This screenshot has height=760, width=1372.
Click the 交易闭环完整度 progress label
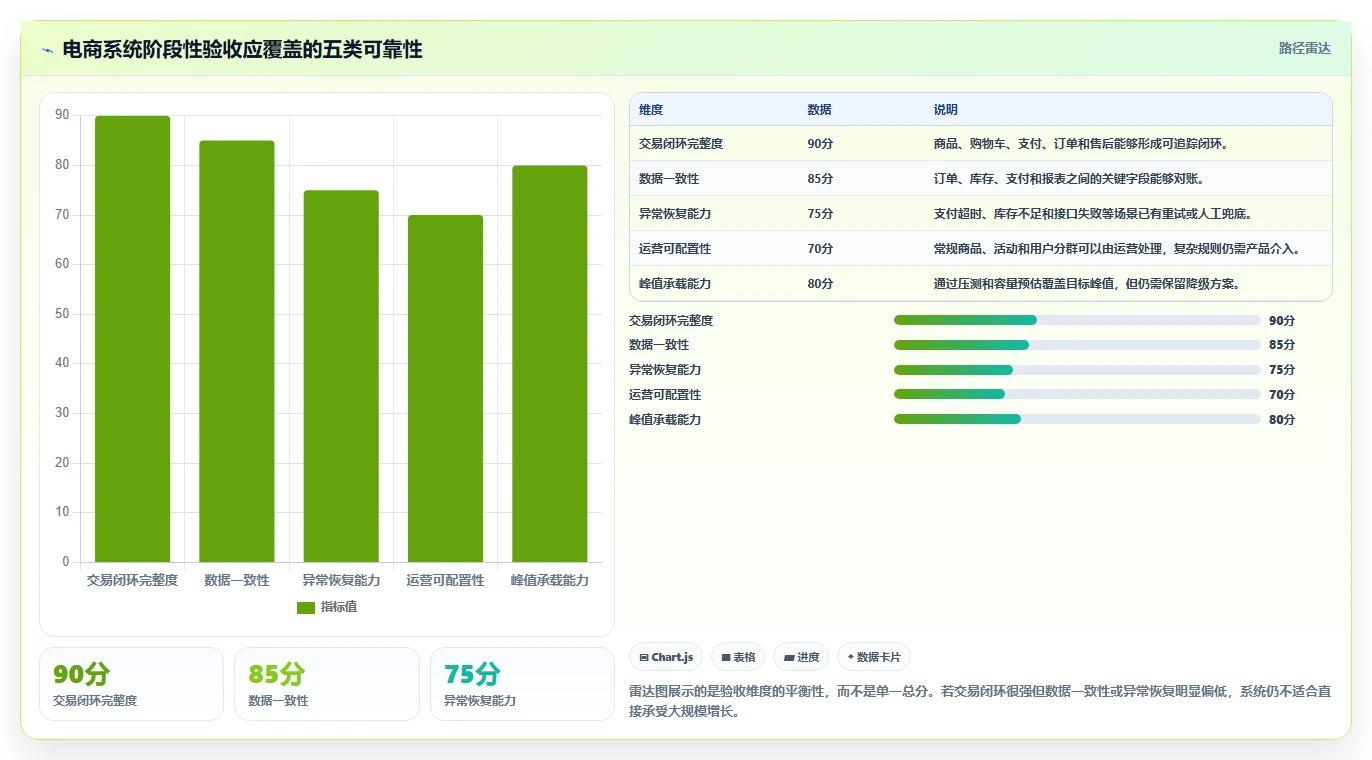[671, 321]
